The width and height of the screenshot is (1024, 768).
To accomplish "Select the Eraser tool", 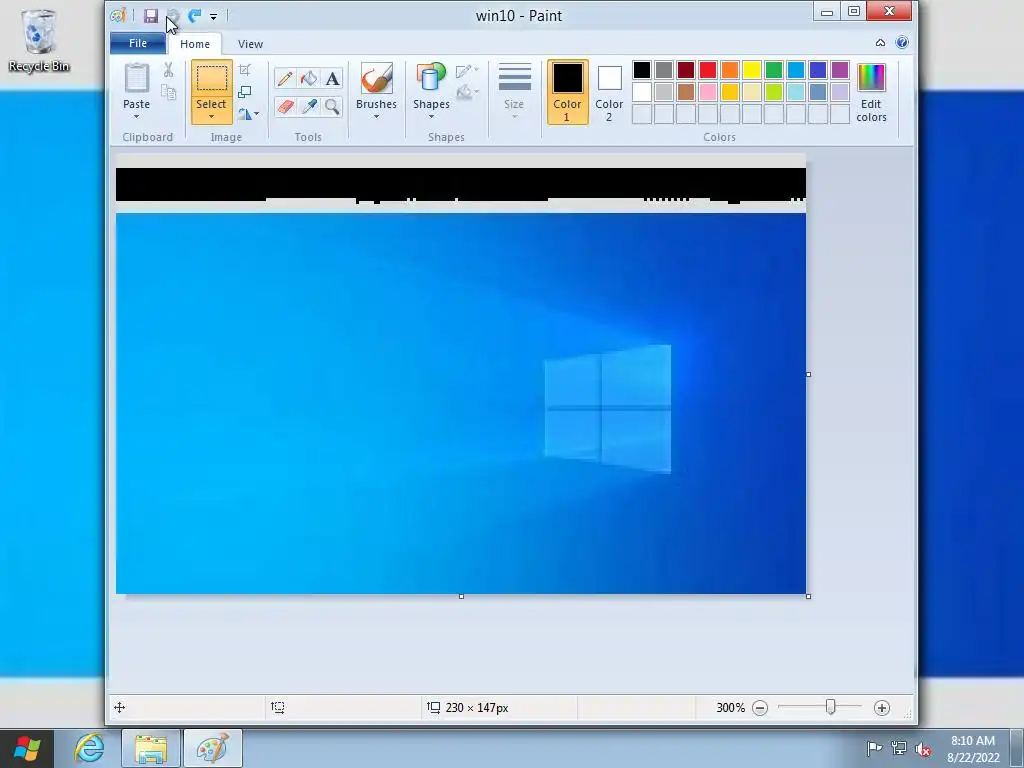I will pos(285,106).
